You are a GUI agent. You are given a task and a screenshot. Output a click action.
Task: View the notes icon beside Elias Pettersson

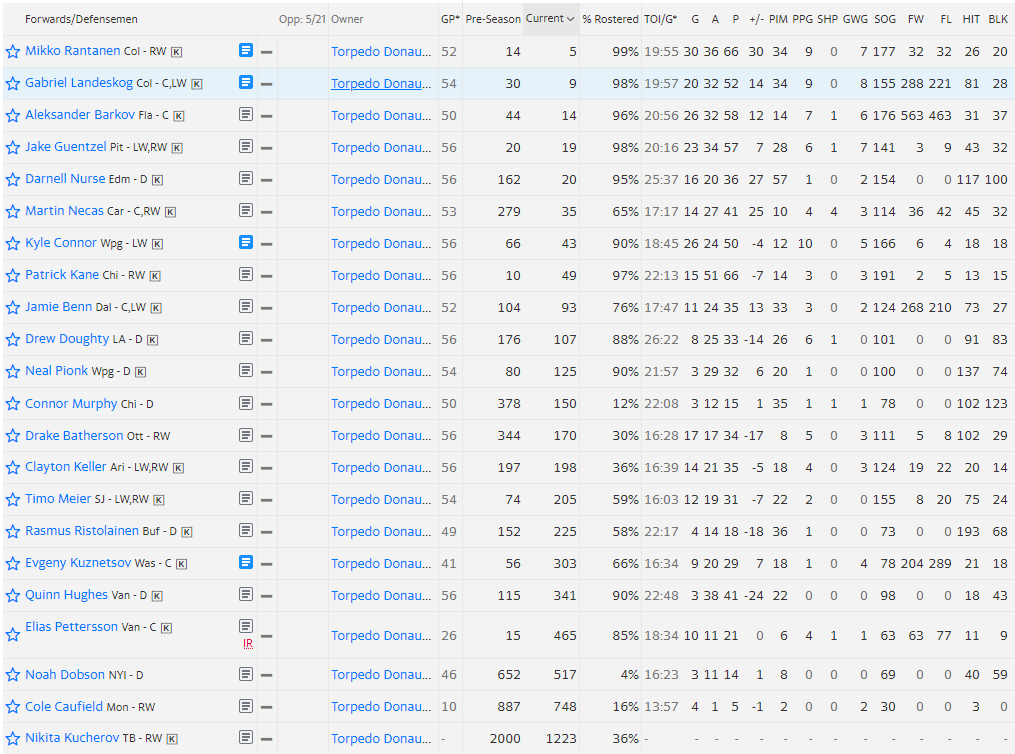click(x=246, y=626)
